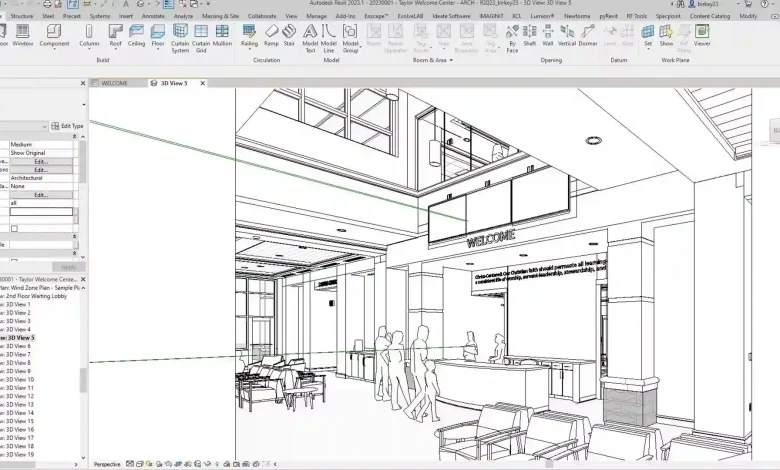This screenshot has height=470, width=780.
Task: Click the Edit button below the None row
Action: point(41,195)
